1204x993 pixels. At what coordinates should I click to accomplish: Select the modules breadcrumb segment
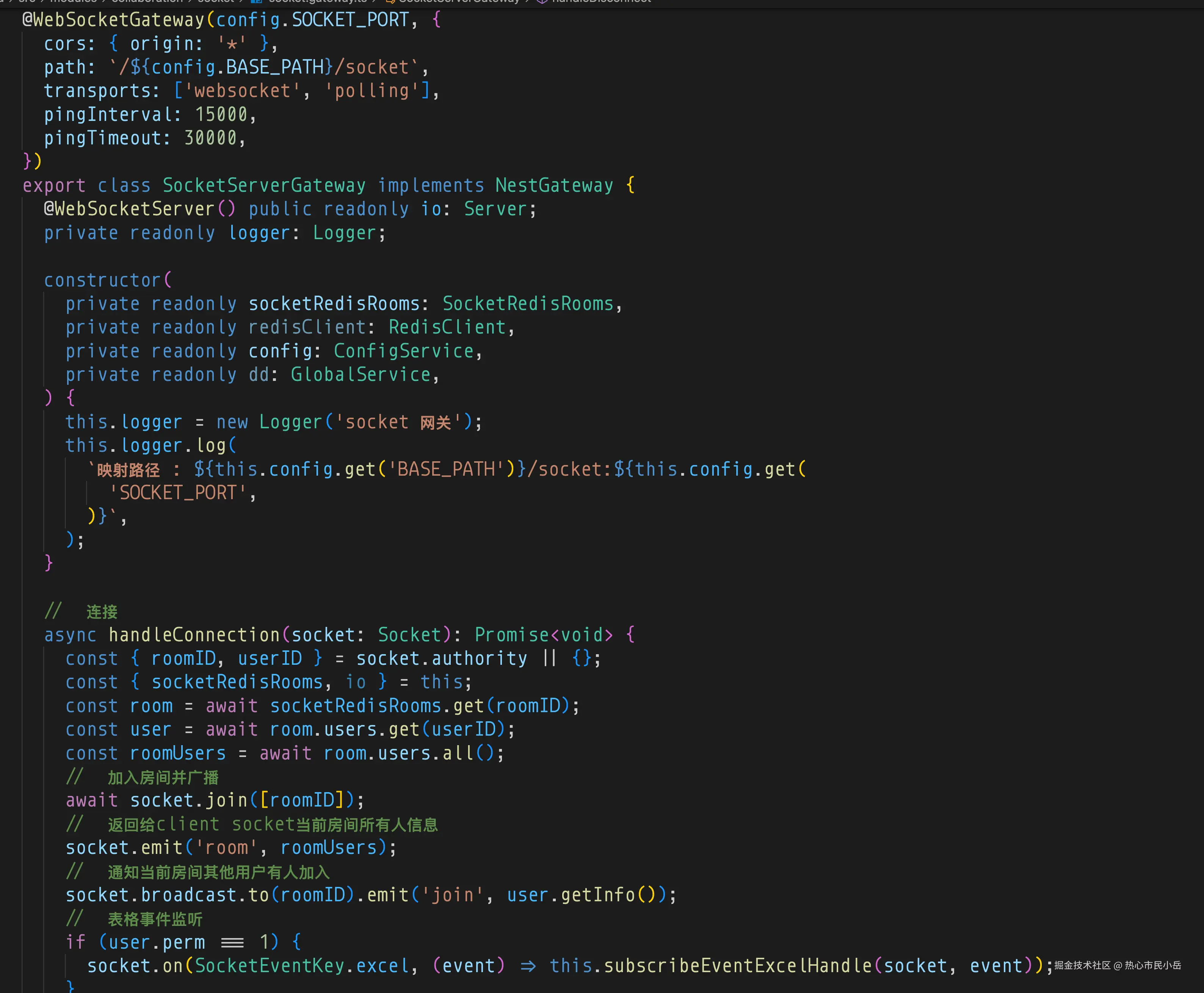pos(73,1)
